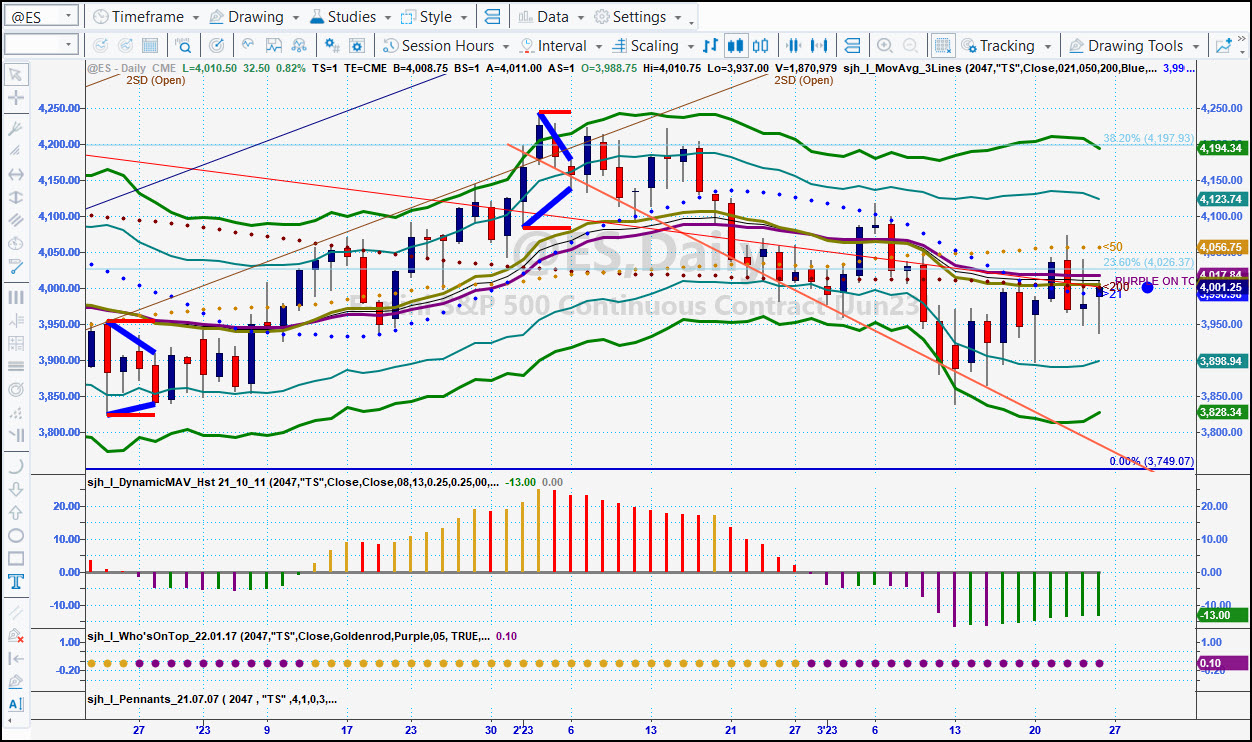Open the Style menu

coord(434,17)
